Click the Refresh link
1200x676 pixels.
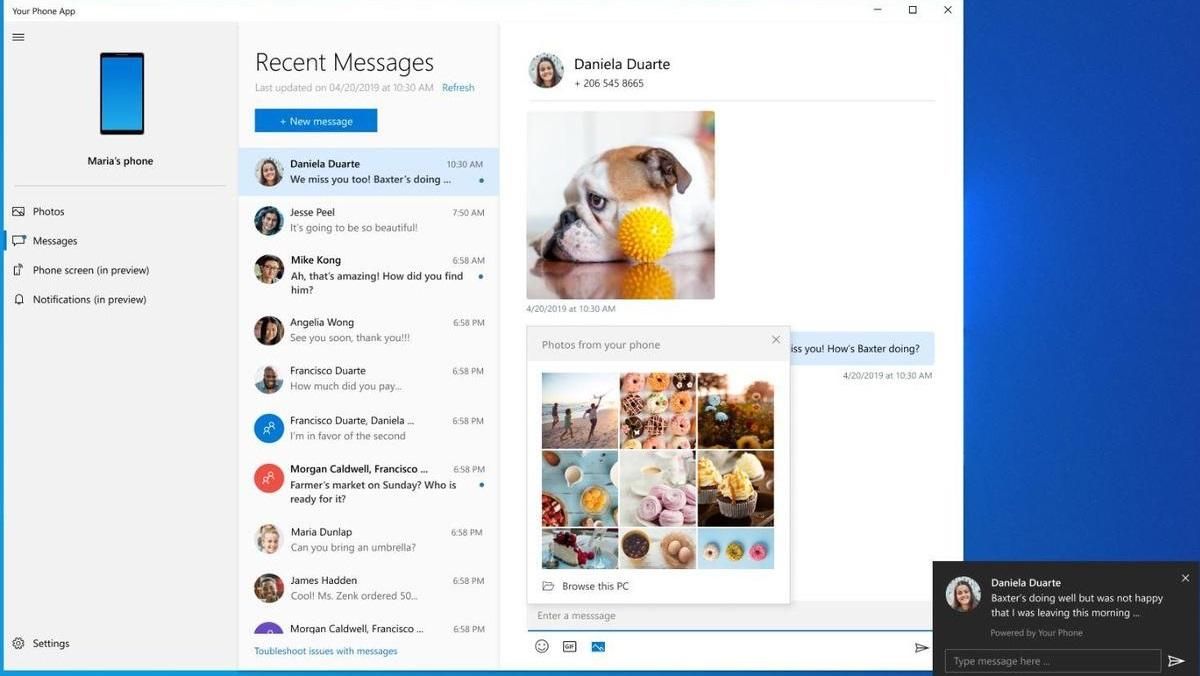pyautogui.click(x=458, y=88)
